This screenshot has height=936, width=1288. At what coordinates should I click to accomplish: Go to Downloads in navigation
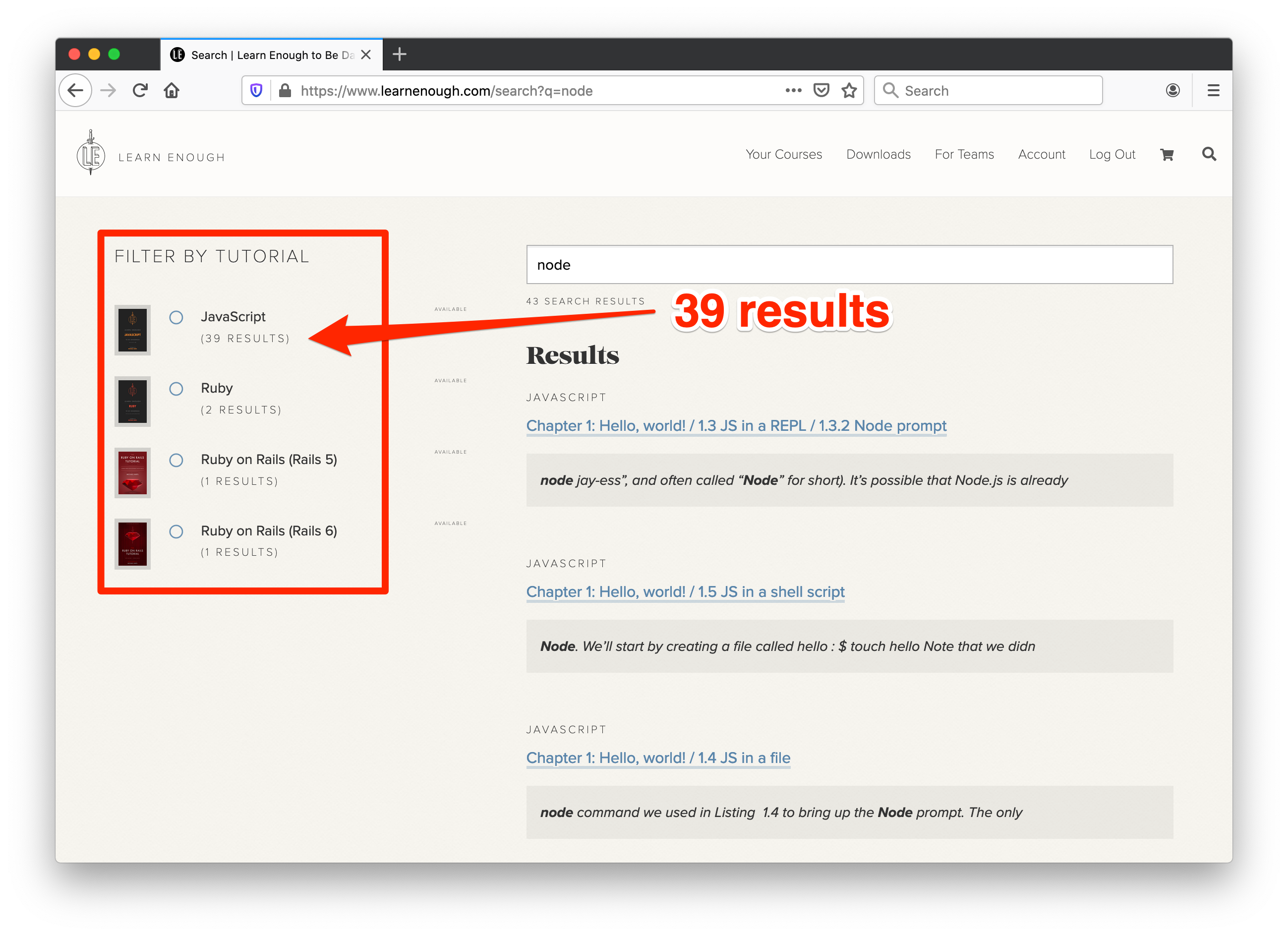tap(878, 155)
